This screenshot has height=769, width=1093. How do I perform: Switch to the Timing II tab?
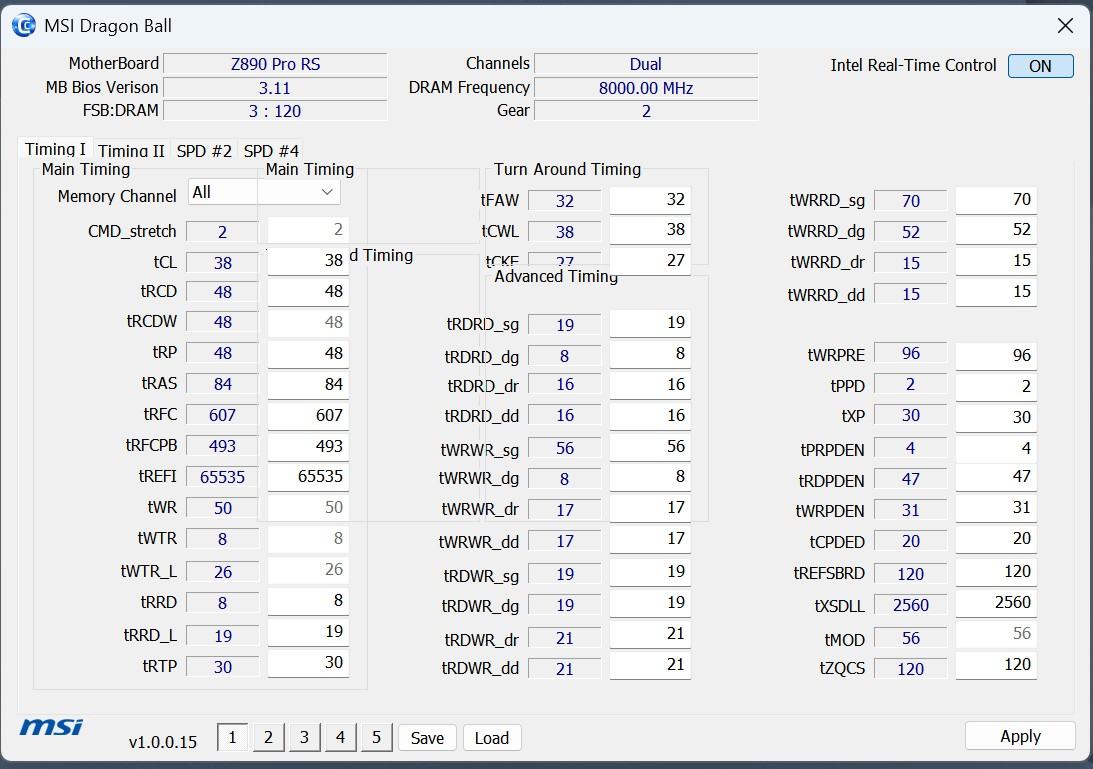[x=131, y=151]
